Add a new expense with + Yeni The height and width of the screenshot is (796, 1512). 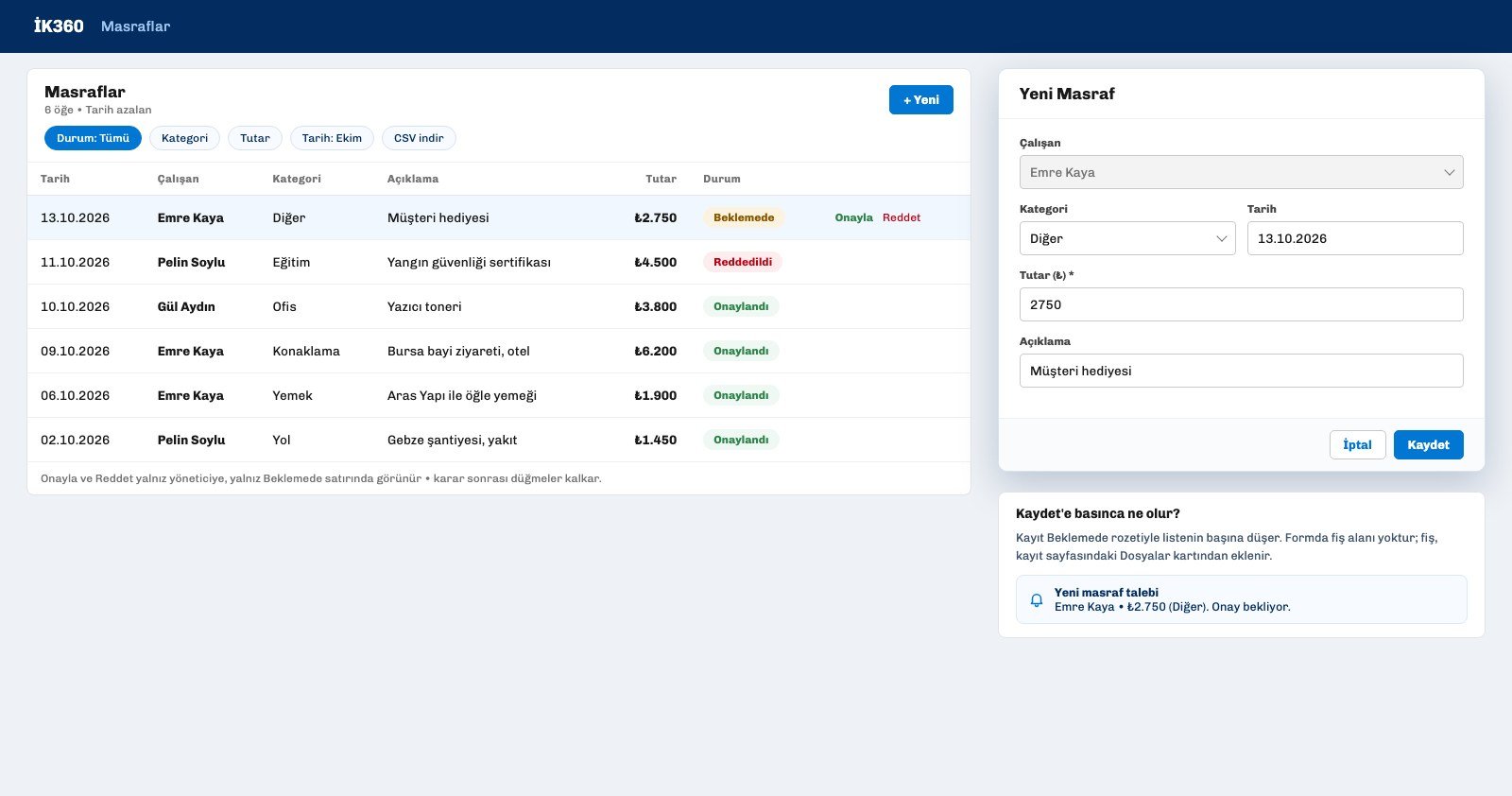(x=921, y=100)
